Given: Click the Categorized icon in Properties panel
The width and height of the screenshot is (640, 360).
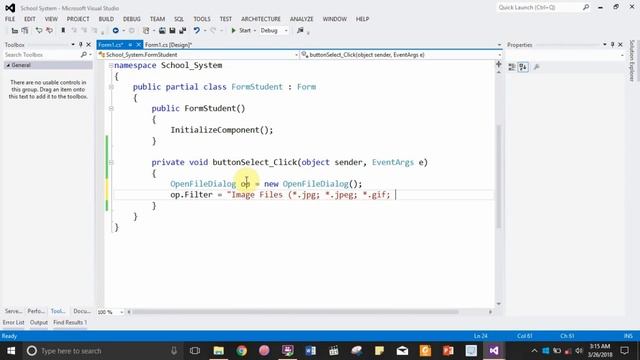Looking at the screenshot, I should [512, 67].
